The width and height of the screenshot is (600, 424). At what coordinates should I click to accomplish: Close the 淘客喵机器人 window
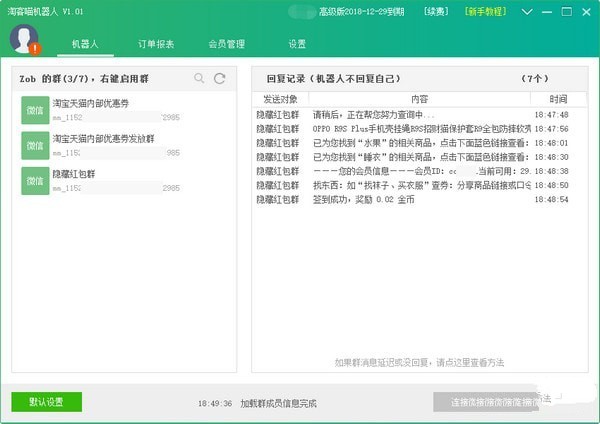587,12
